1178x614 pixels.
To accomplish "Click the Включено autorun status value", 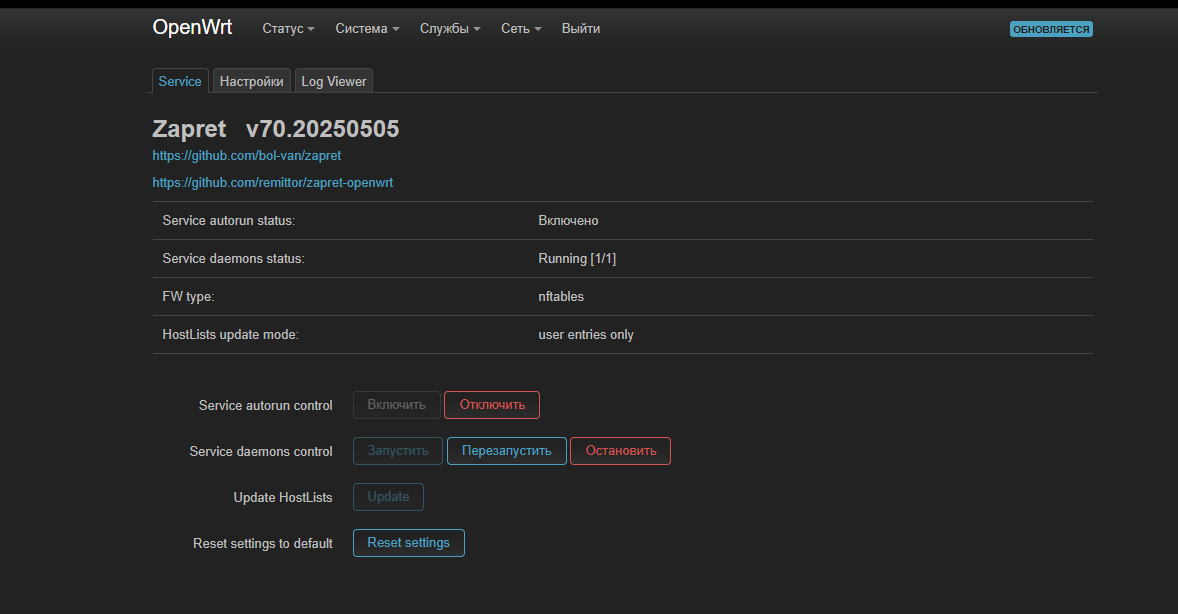I will (x=569, y=221).
